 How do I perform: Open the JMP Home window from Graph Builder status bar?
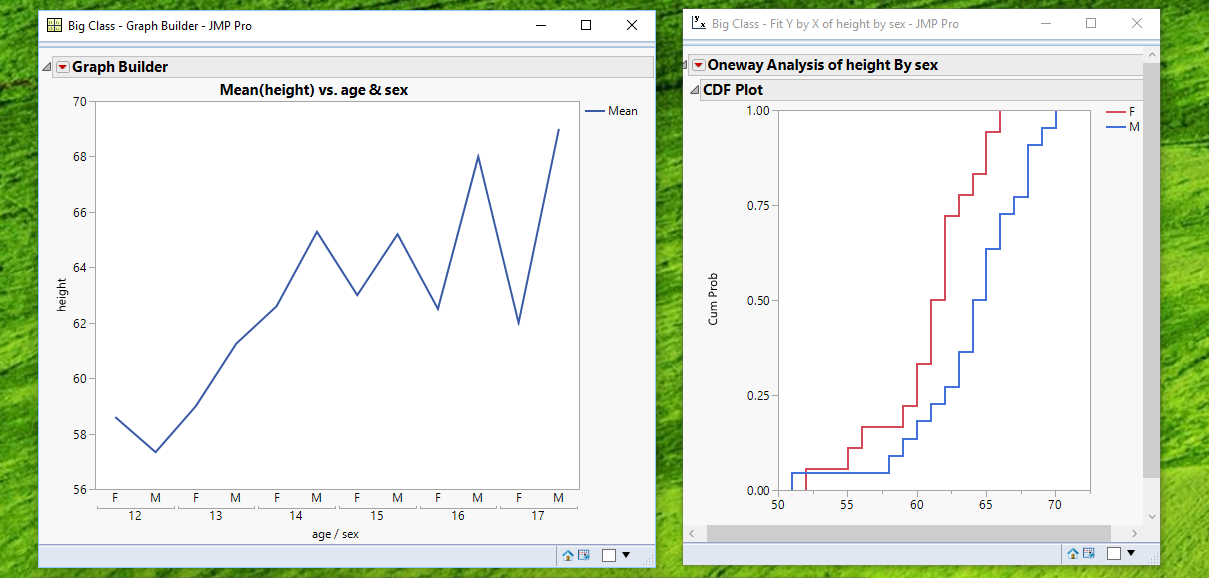point(570,554)
